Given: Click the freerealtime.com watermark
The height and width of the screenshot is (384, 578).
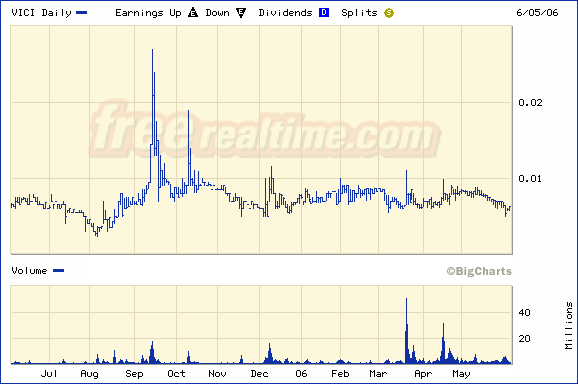Looking at the screenshot, I should coord(264,129).
